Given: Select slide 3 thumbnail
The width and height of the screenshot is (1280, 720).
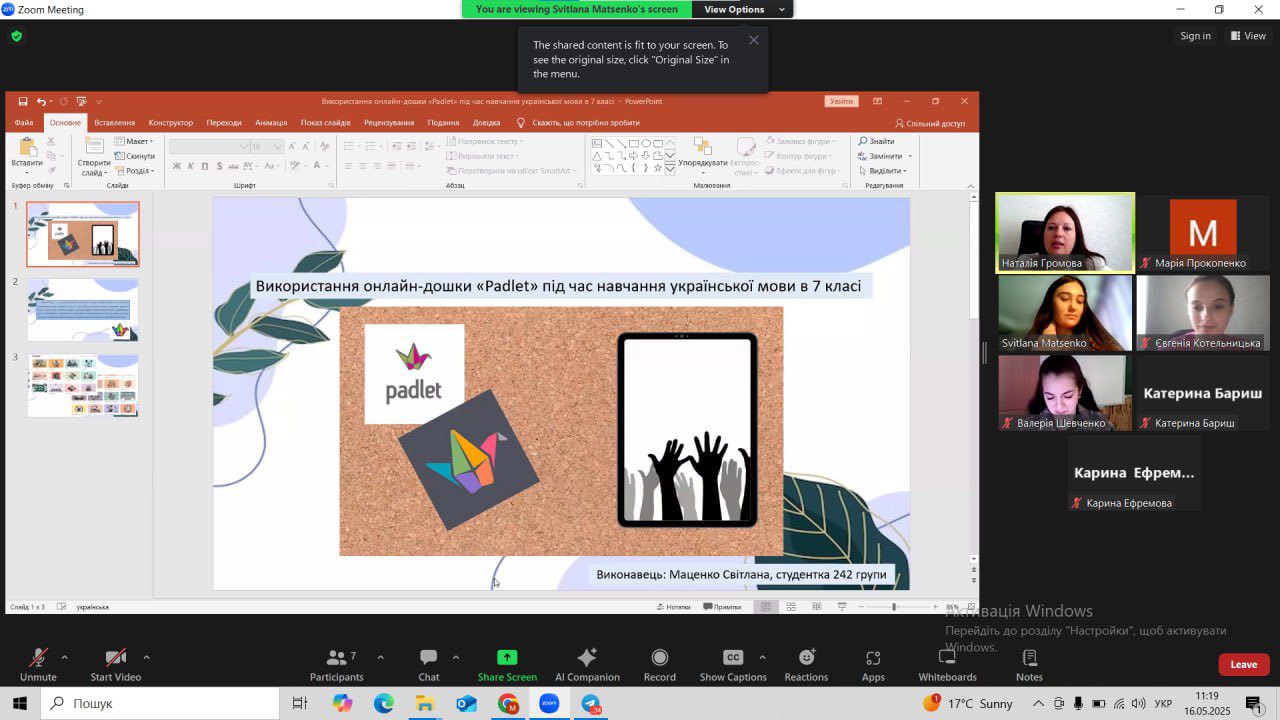Looking at the screenshot, I should point(83,385).
